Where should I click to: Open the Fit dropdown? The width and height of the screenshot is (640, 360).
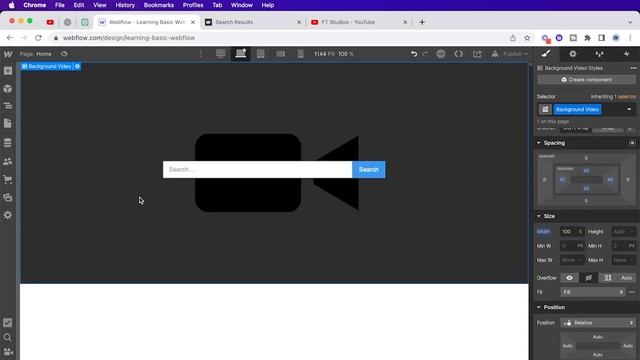(x=593, y=292)
